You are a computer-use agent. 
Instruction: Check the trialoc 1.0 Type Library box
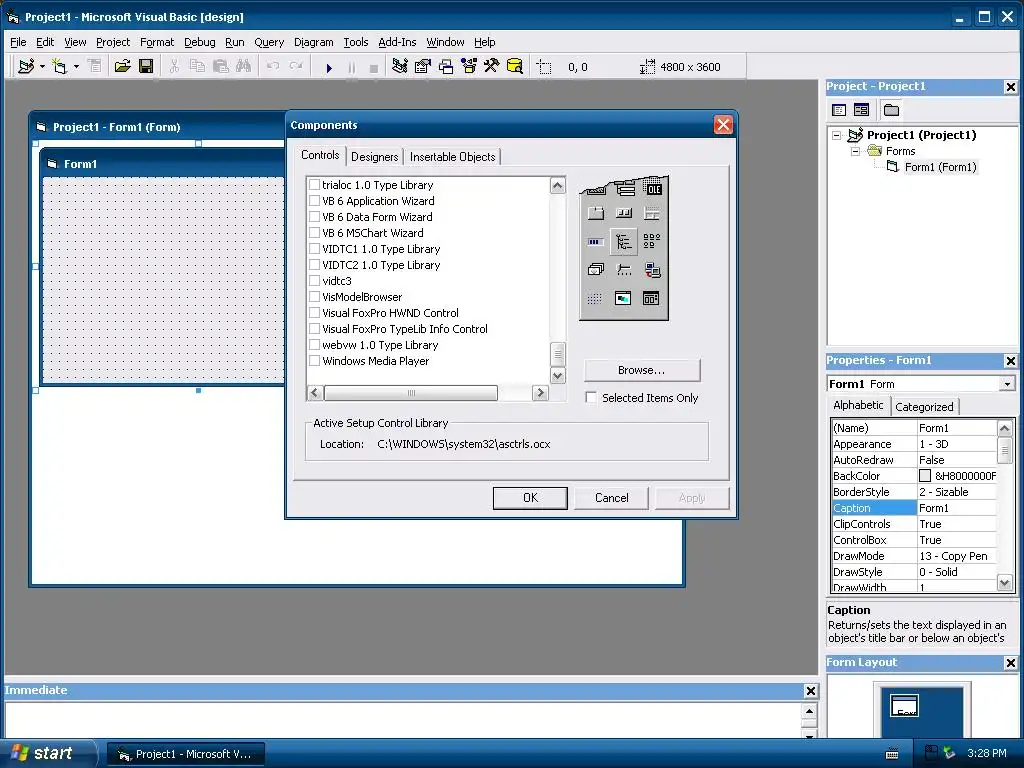314,185
